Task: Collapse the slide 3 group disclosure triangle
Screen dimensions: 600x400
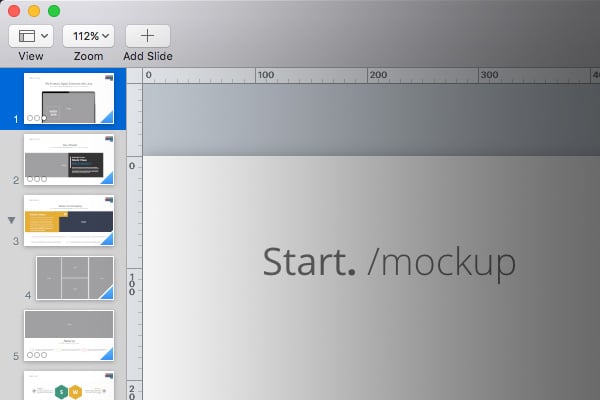Action: [12, 219]
